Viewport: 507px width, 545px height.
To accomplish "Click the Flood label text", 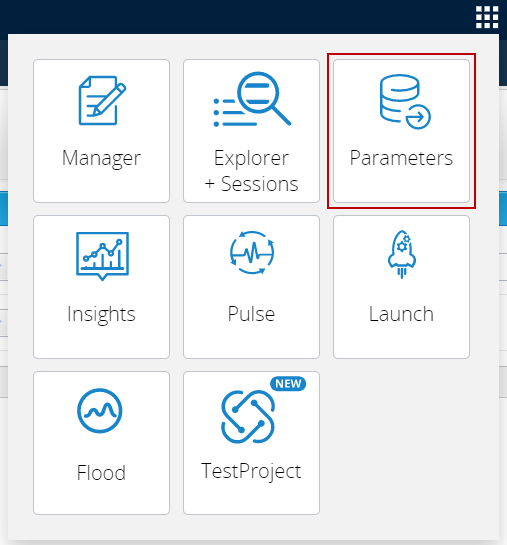I will tap(101, 473).
